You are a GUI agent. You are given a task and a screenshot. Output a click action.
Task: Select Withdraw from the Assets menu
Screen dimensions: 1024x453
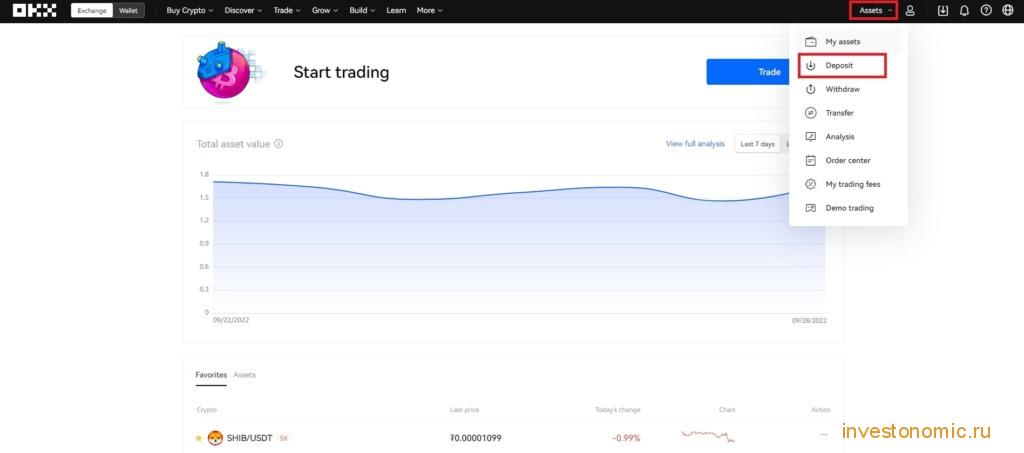pos(842,89)
